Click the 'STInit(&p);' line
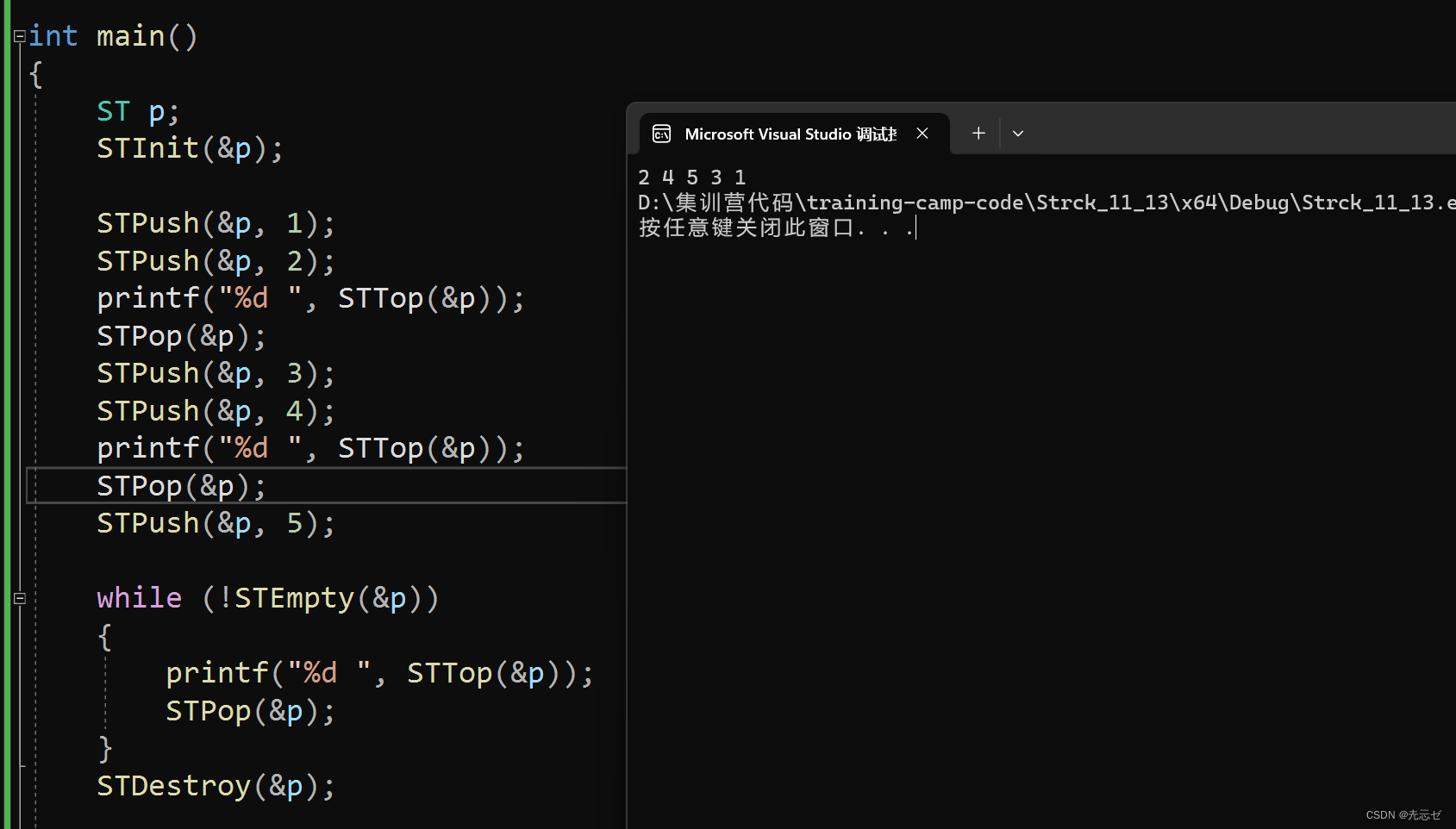This screenshot has width=1456, height=829. click(x=190, y=148)
